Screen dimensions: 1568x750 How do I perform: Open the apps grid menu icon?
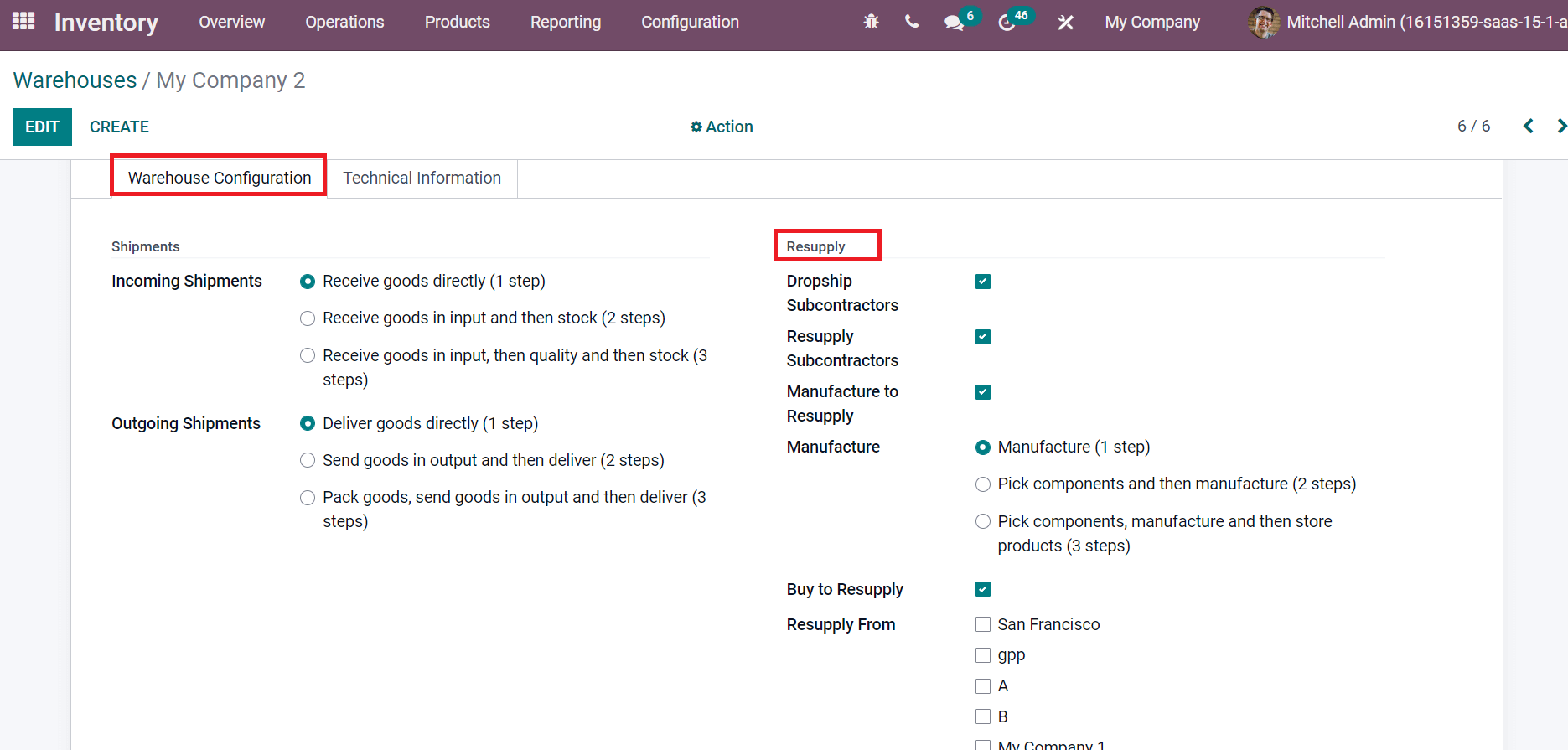click(x=23, y=21)
